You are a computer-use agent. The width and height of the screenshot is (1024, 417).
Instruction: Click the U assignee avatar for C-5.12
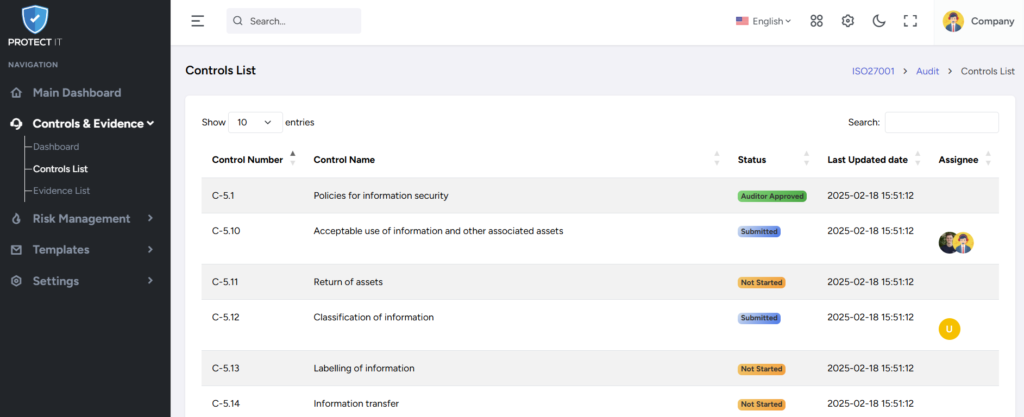pos(950,329)
